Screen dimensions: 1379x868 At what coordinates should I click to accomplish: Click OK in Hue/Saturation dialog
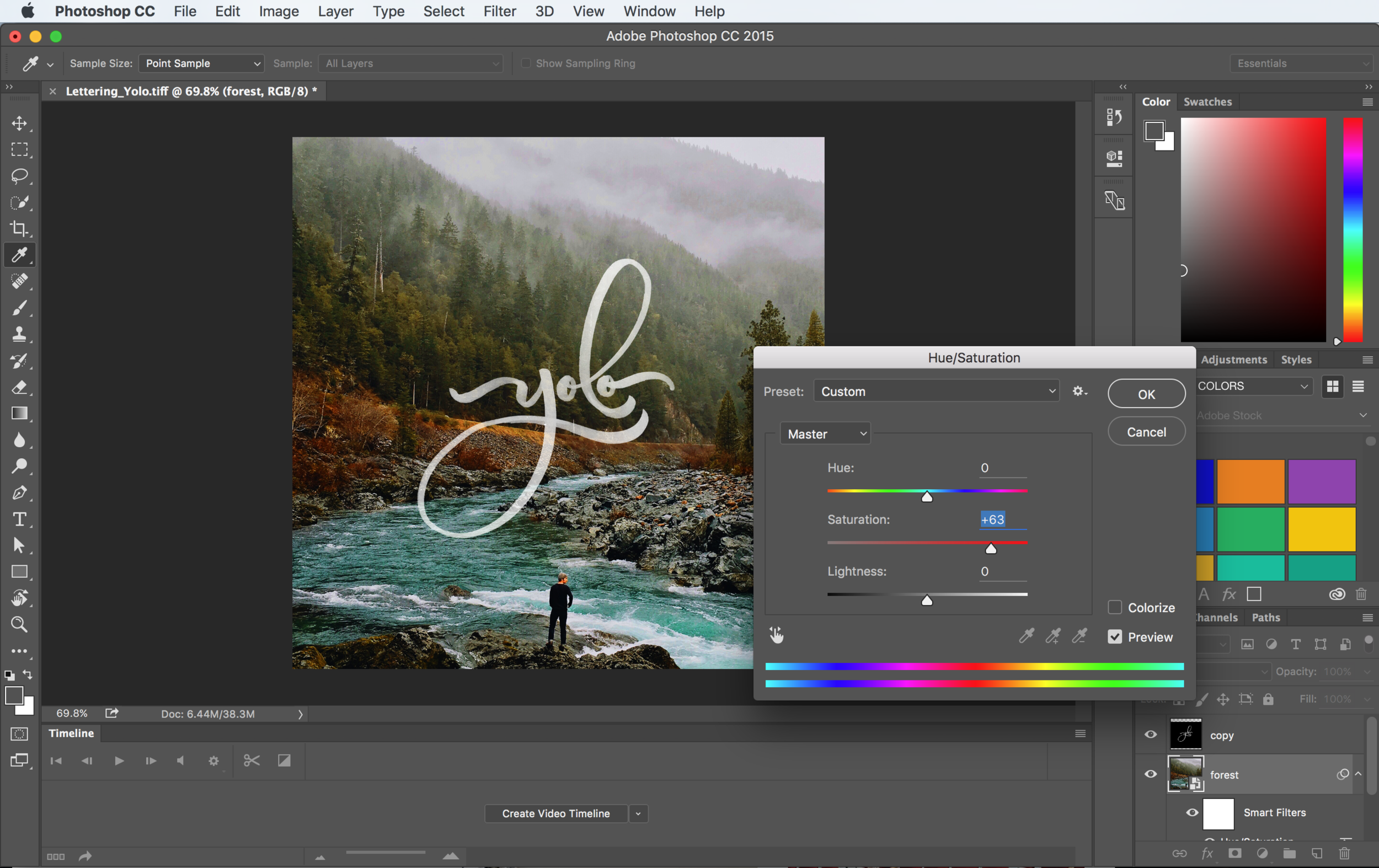(1146, 394)
